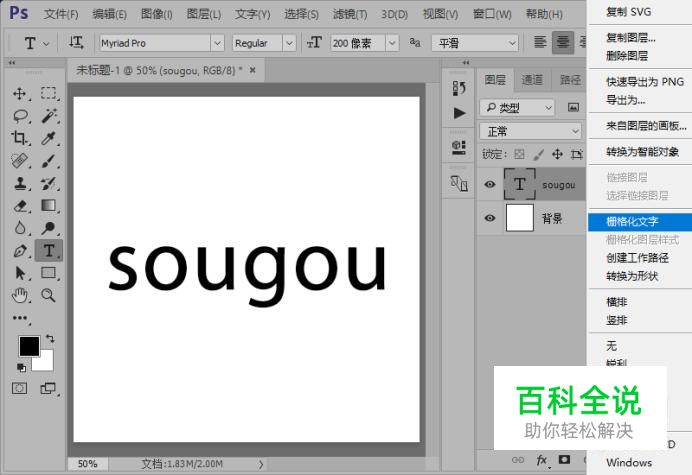The width and height of the screenshot is (692, 475).
Task: Open the 正常 blend mode dropdown
Action: 530,132
